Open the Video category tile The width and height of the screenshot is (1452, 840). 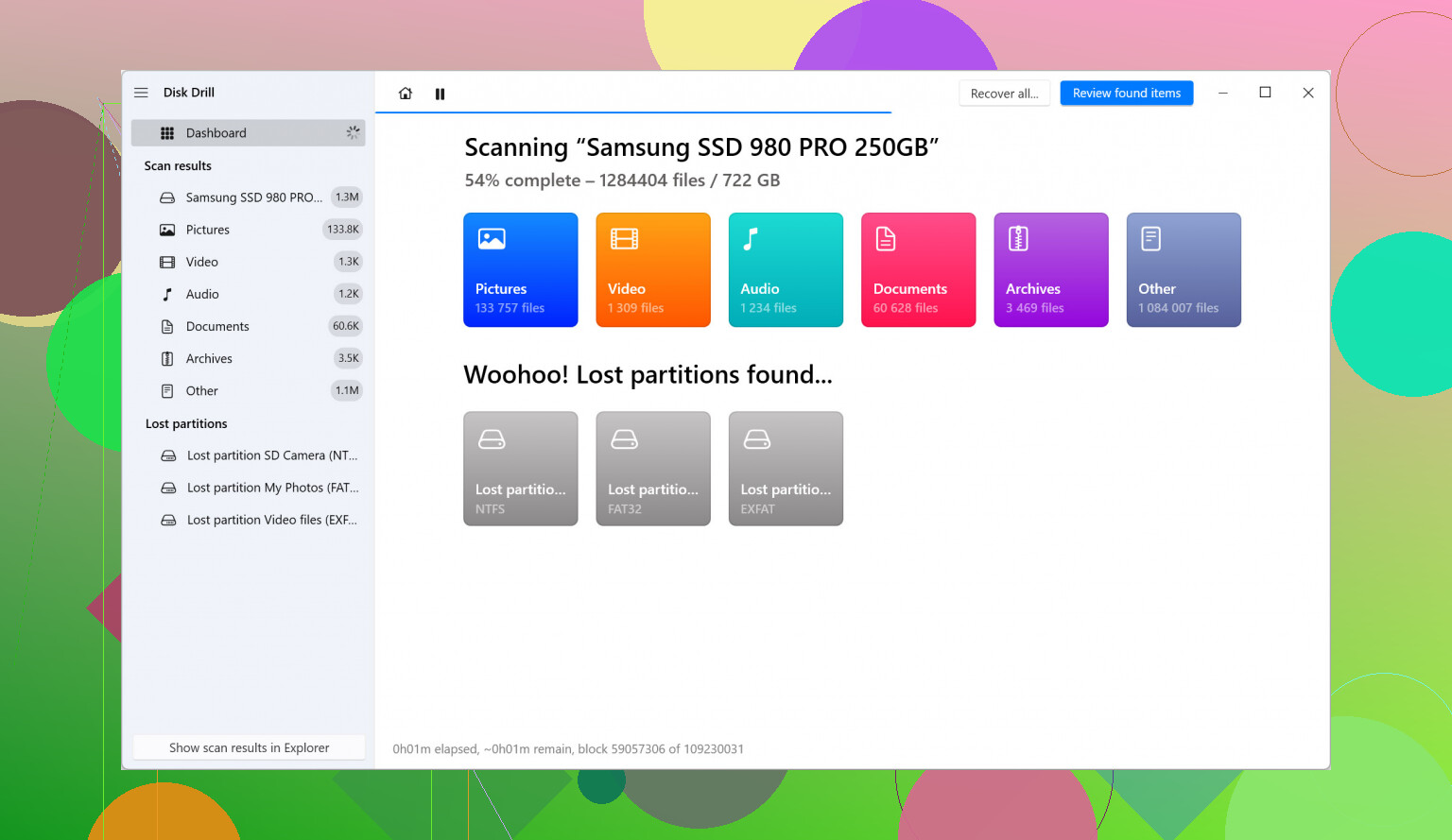coord(652,270)
